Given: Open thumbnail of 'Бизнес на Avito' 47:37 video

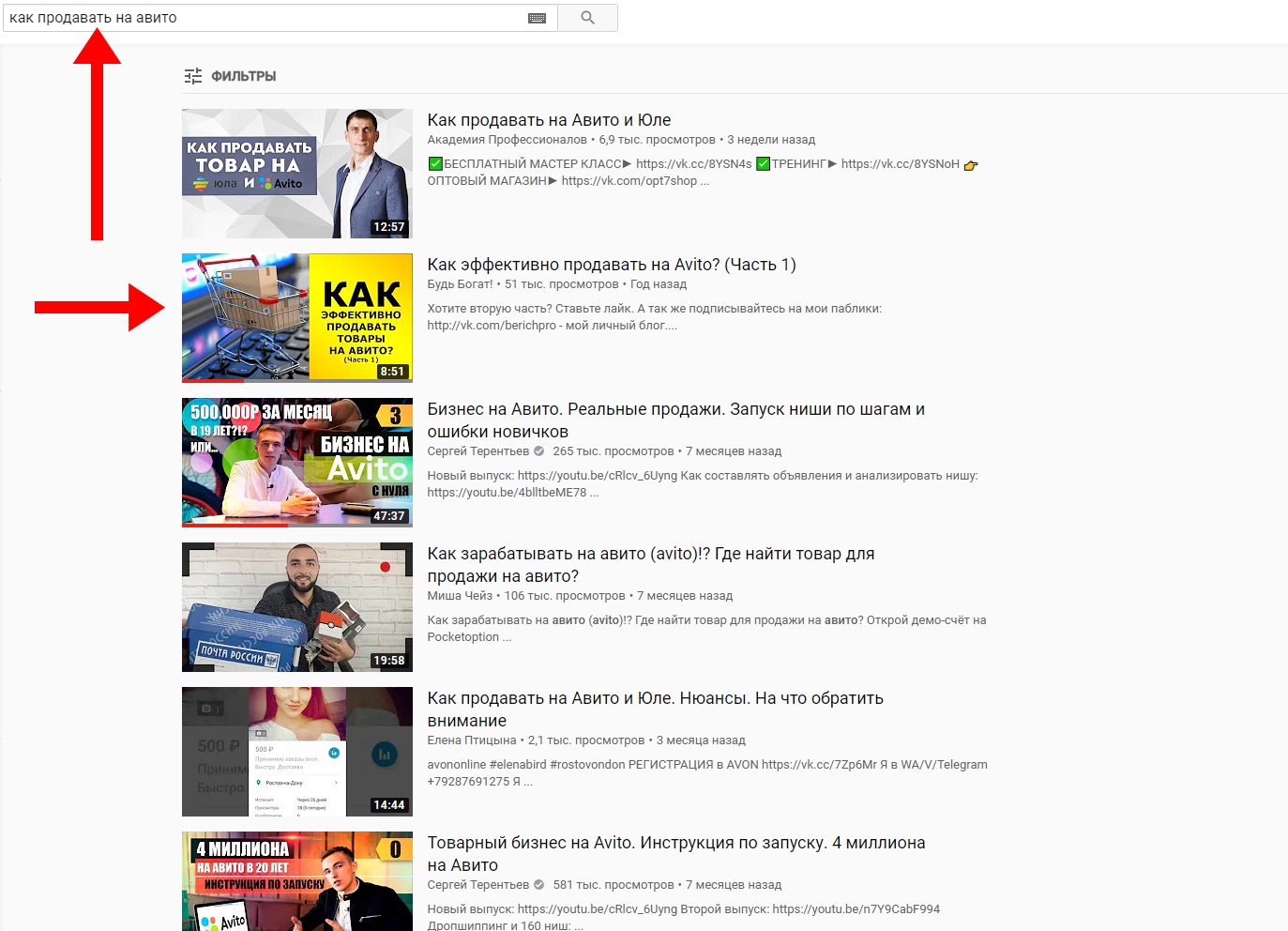Looking at the screenshot, I should (x=297, y=463).
